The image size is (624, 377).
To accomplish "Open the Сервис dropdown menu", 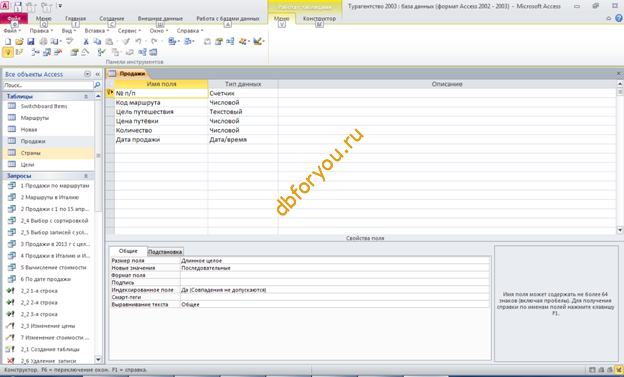I will coord(129,31).
